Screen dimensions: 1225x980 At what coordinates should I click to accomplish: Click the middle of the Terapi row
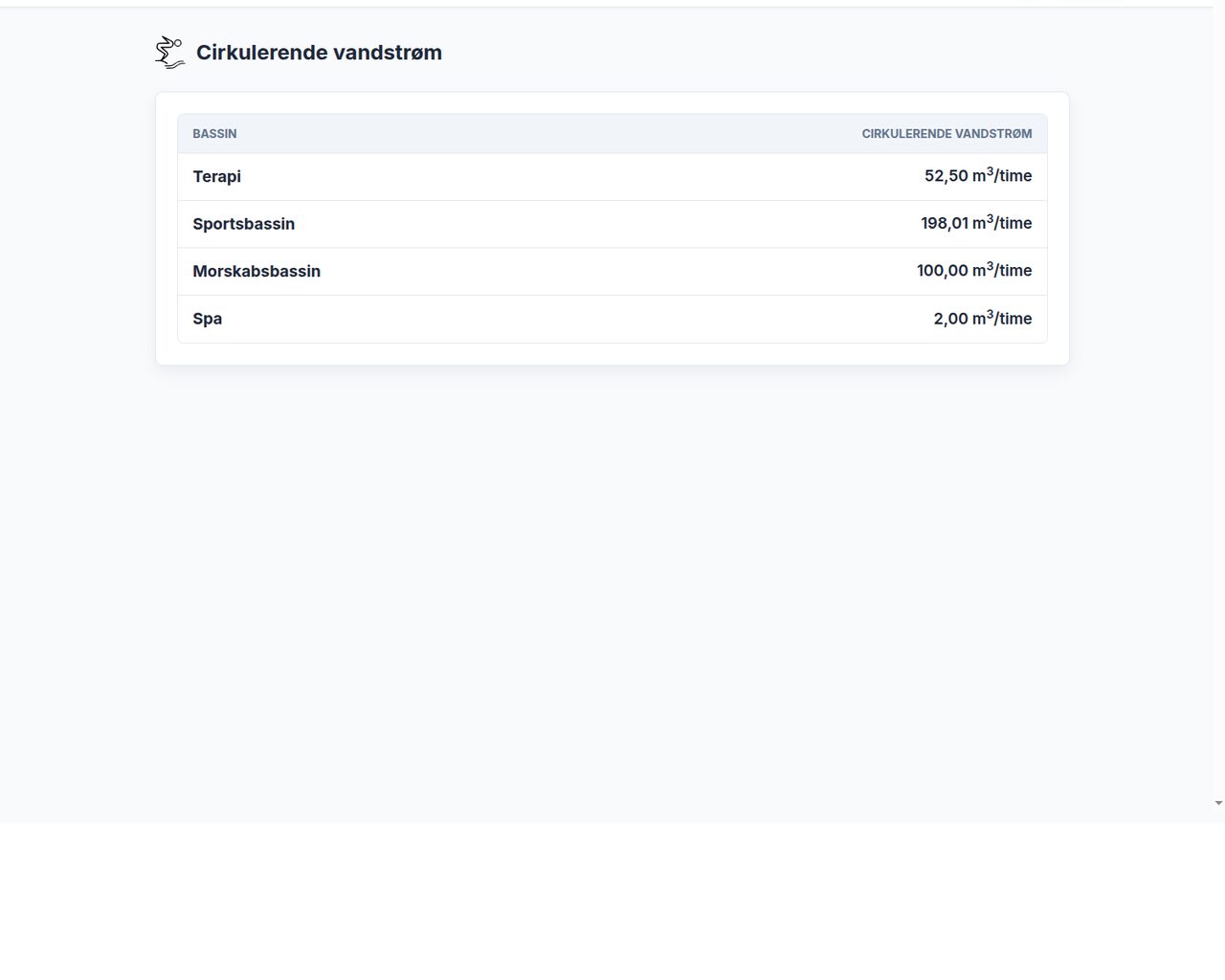[612, 177]
